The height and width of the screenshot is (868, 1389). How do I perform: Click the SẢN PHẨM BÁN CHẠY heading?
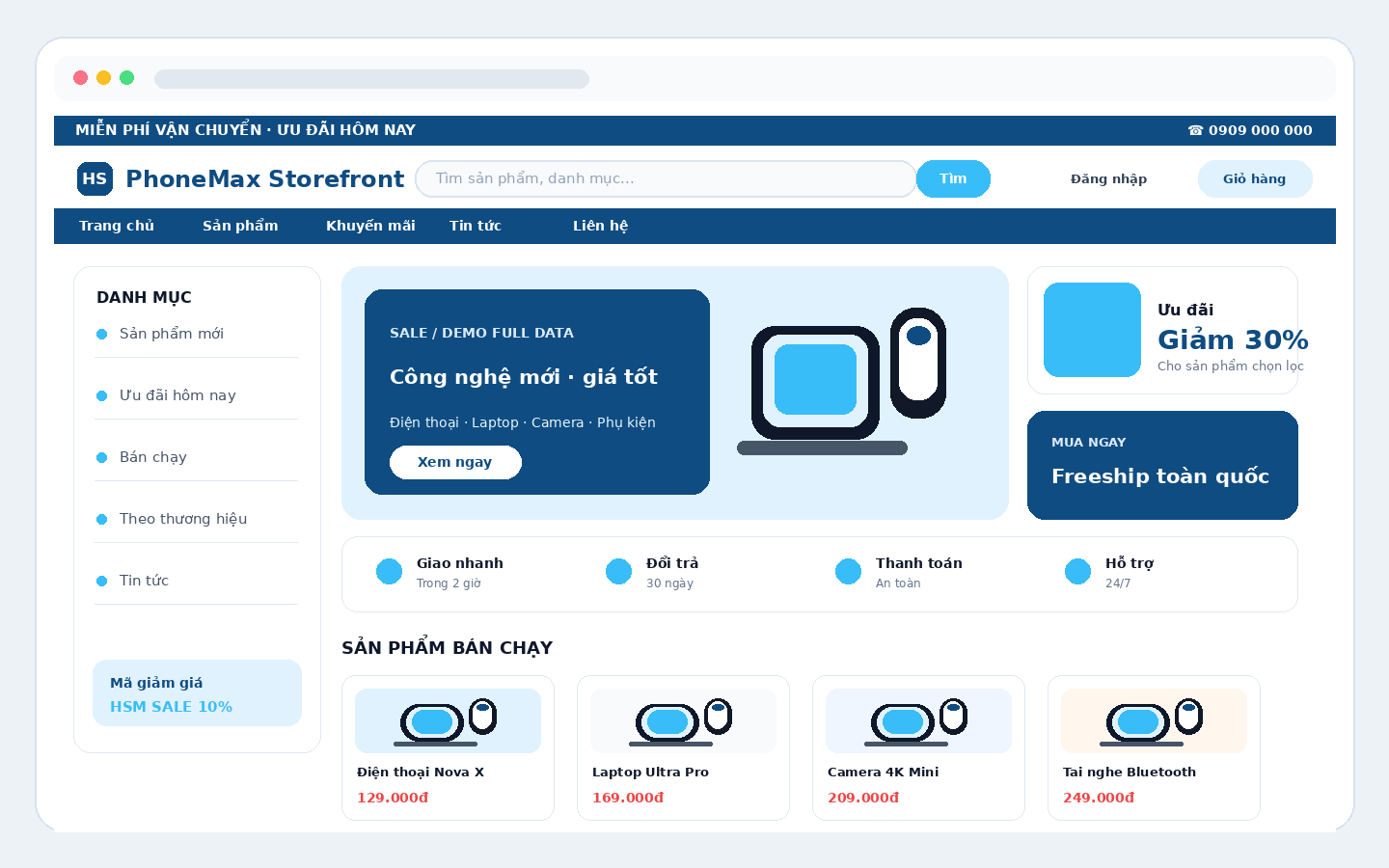(x=447, y=648)
